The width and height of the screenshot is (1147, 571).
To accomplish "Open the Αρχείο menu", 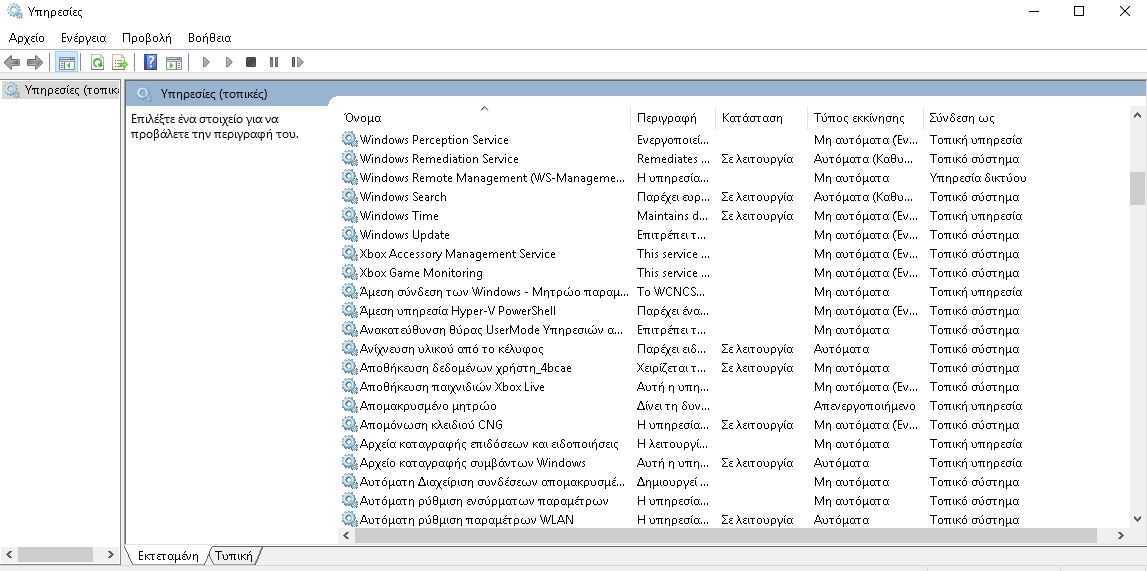I will (26, 38).
